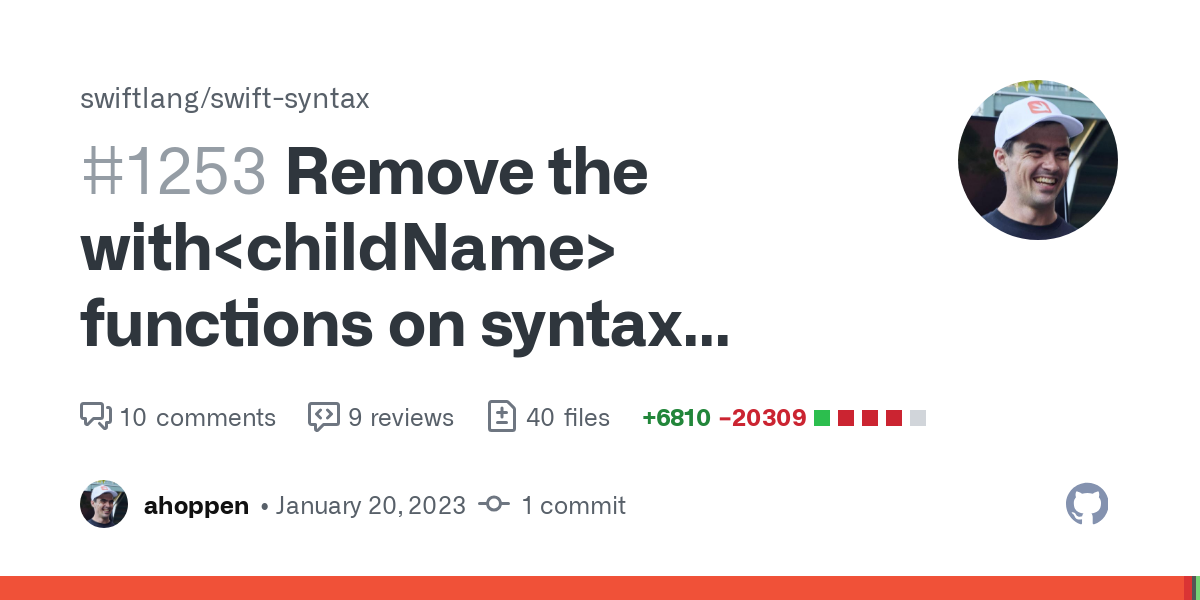Show the 40 files changed

(567, 417)
